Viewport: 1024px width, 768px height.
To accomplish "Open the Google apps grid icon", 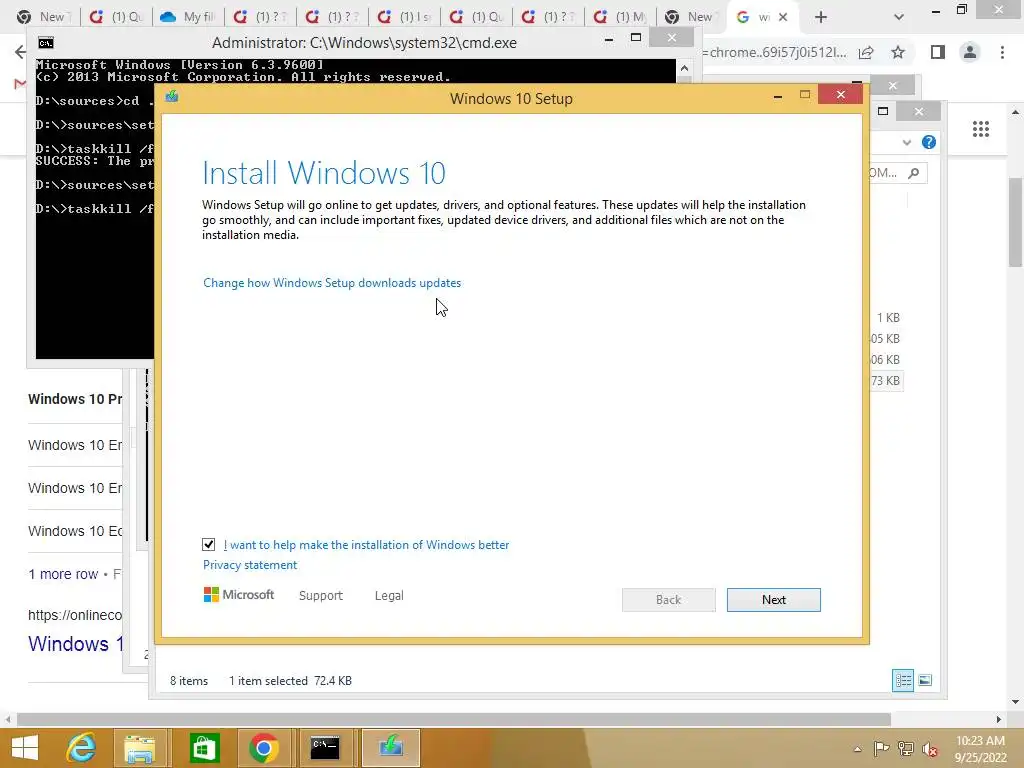I will point(980,129).
